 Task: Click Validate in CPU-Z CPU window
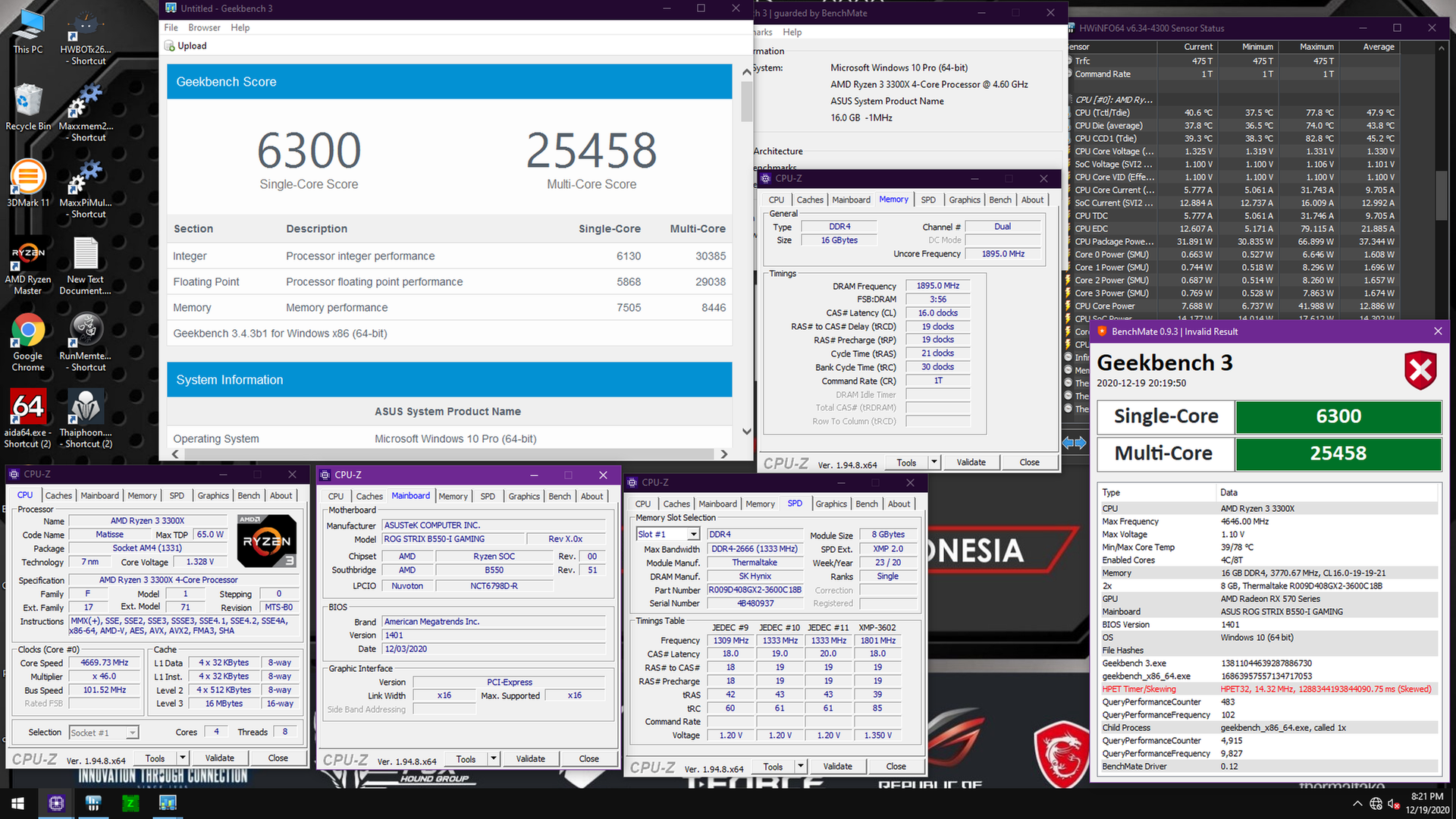(220, 758)
